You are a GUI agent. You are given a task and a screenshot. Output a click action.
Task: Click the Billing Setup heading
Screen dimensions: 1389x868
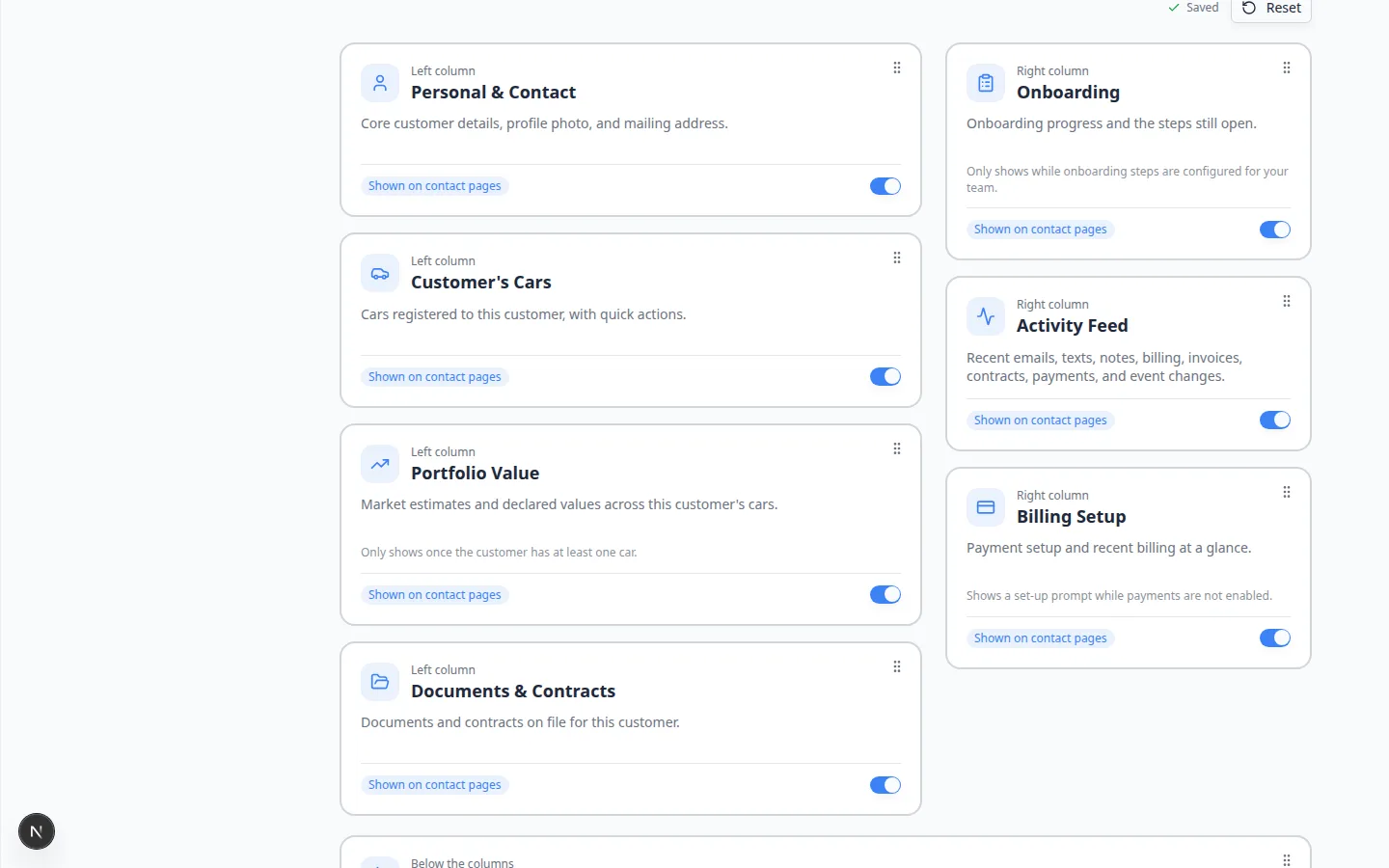pyautogui.click(x=1071, y=517)
